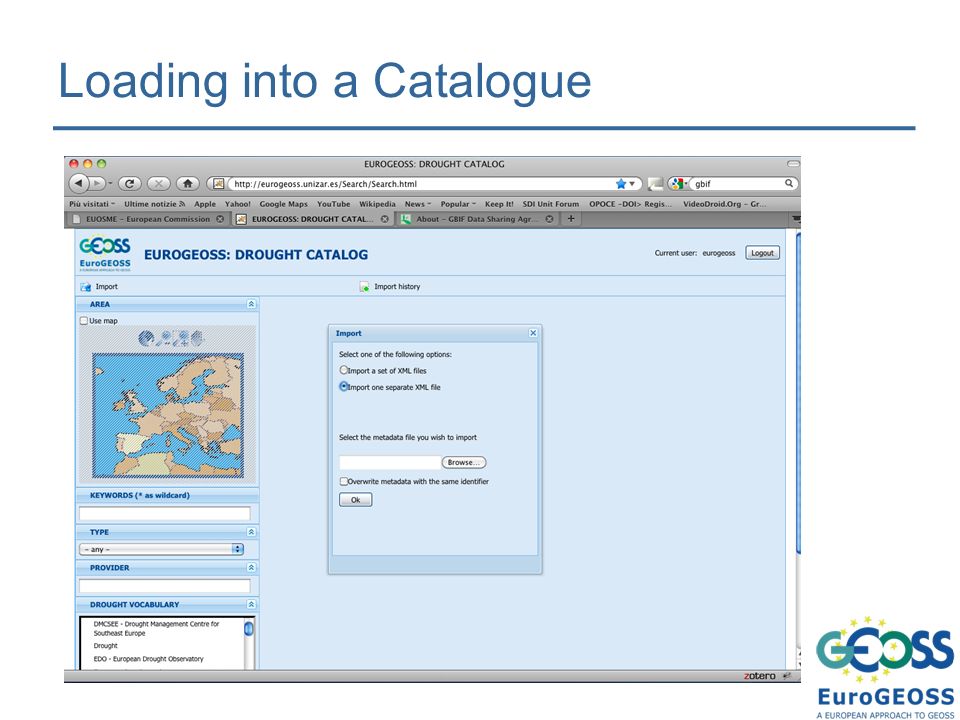Click the site favicon beside the URL
Screen dimensions: 960x720
[219, 184]
